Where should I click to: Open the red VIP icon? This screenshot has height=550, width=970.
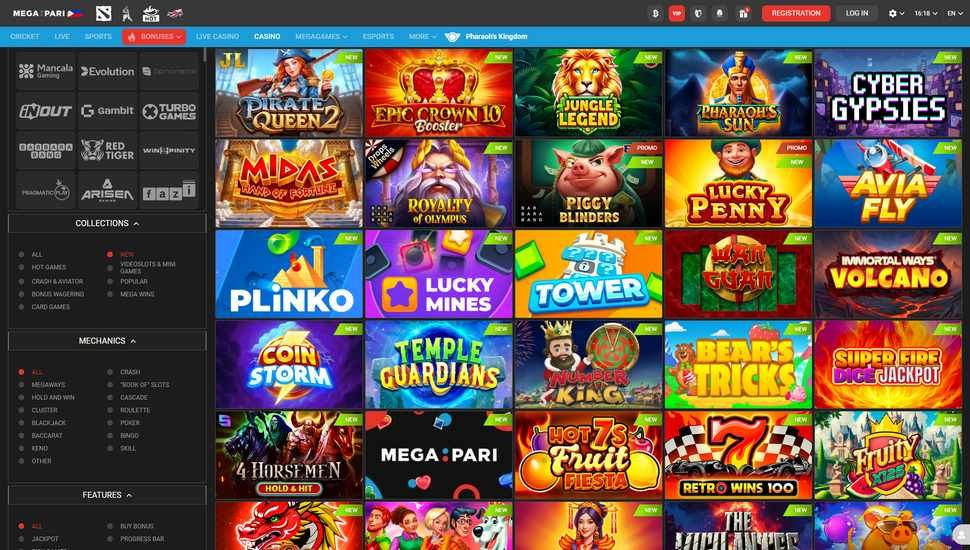(x=677, y=13)
